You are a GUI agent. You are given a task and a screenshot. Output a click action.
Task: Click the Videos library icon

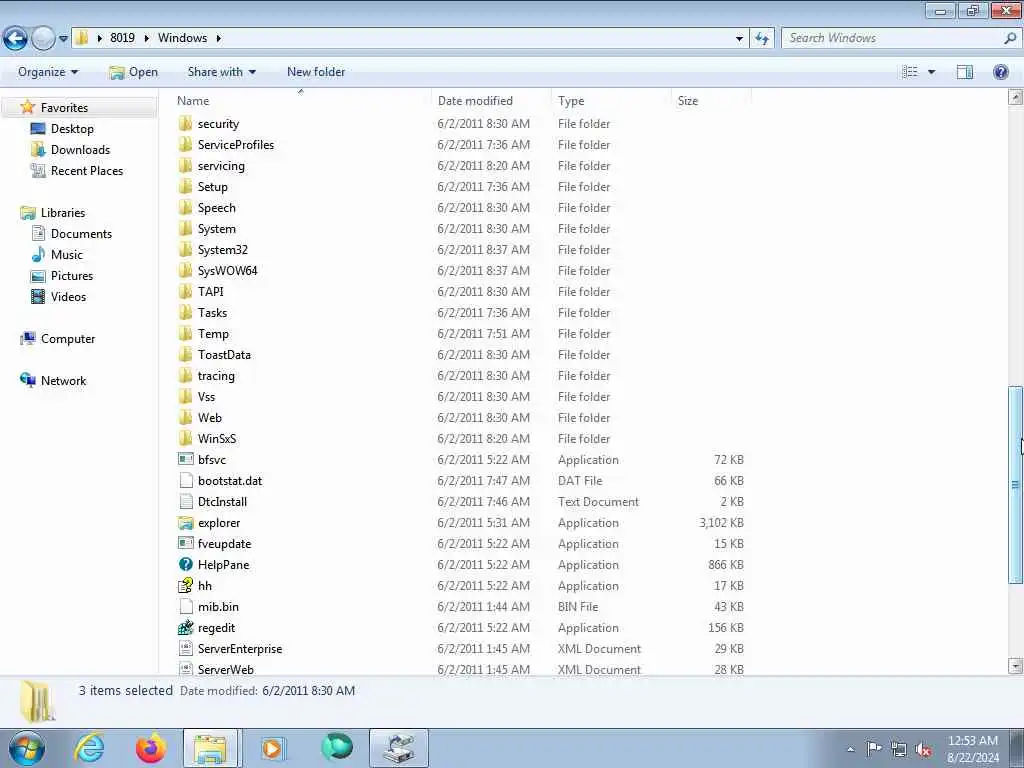pos(39,296)
